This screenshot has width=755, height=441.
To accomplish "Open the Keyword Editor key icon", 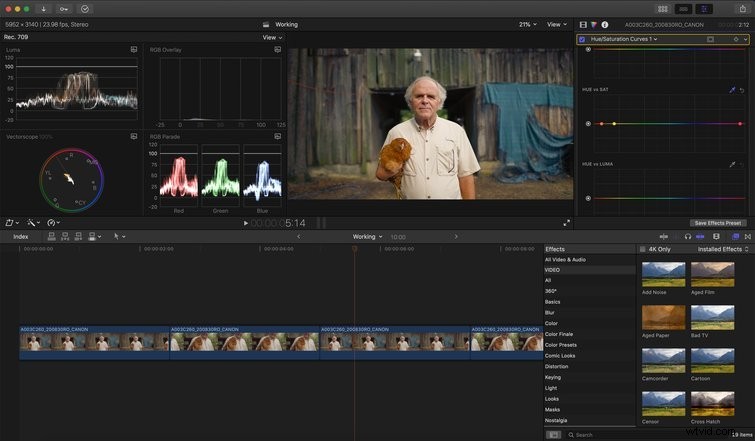I will click(x=64, y=9).
